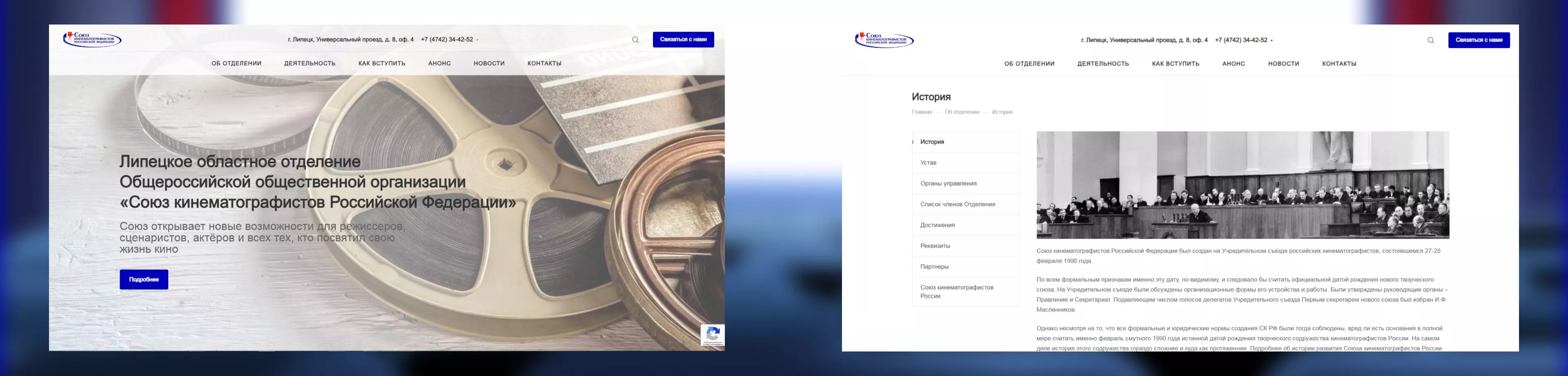The width and height of the screenshot is (1568, 376).
Task: Open search via magnifier icon on the История page
Action: pos(1431,40)
